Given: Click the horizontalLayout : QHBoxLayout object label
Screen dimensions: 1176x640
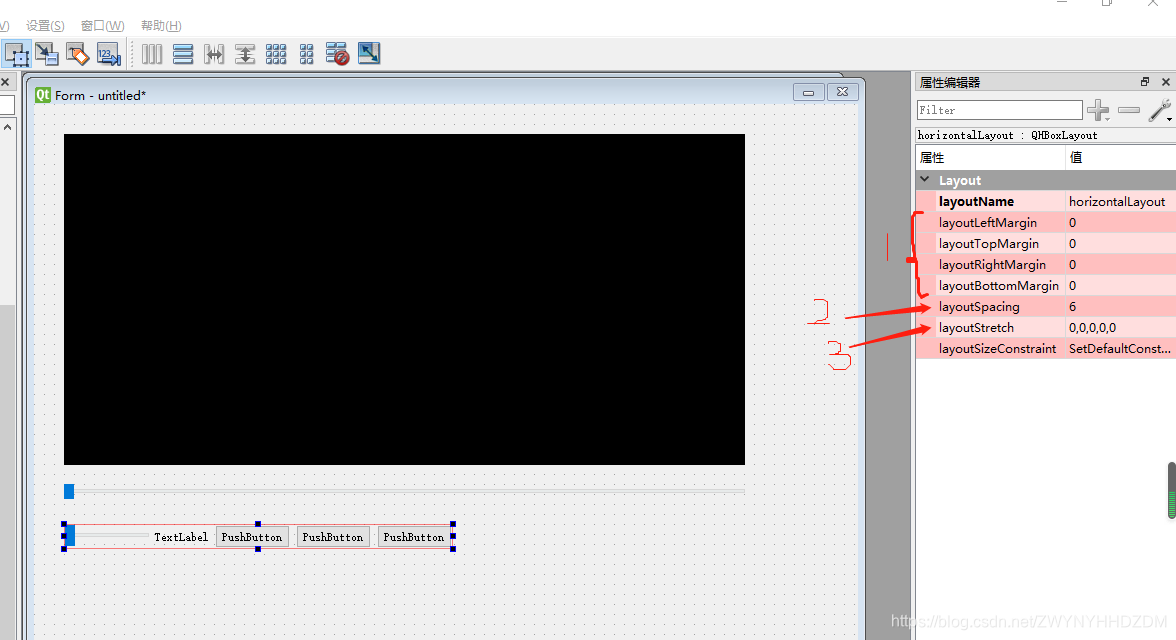Looking at the screenshot, I should click(1007, 135).
